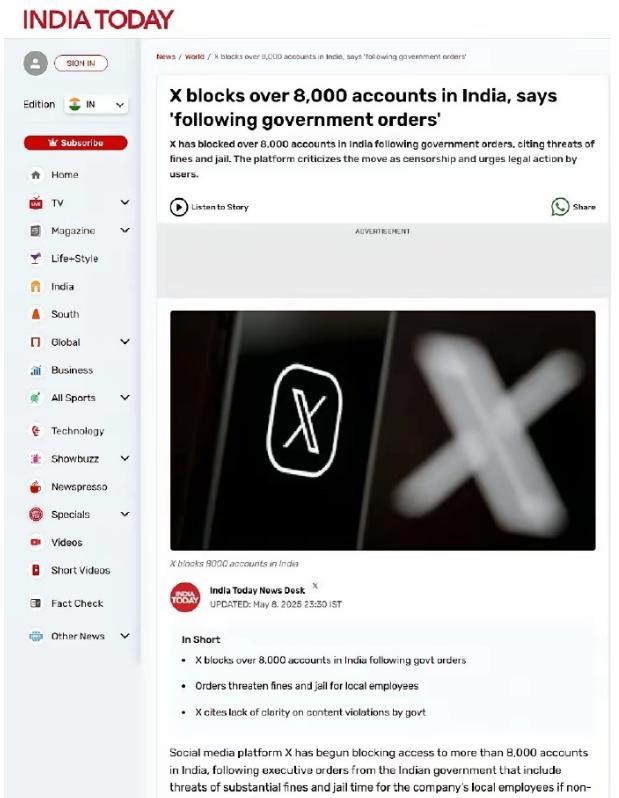Click the X icon beside News Desk

315,586
